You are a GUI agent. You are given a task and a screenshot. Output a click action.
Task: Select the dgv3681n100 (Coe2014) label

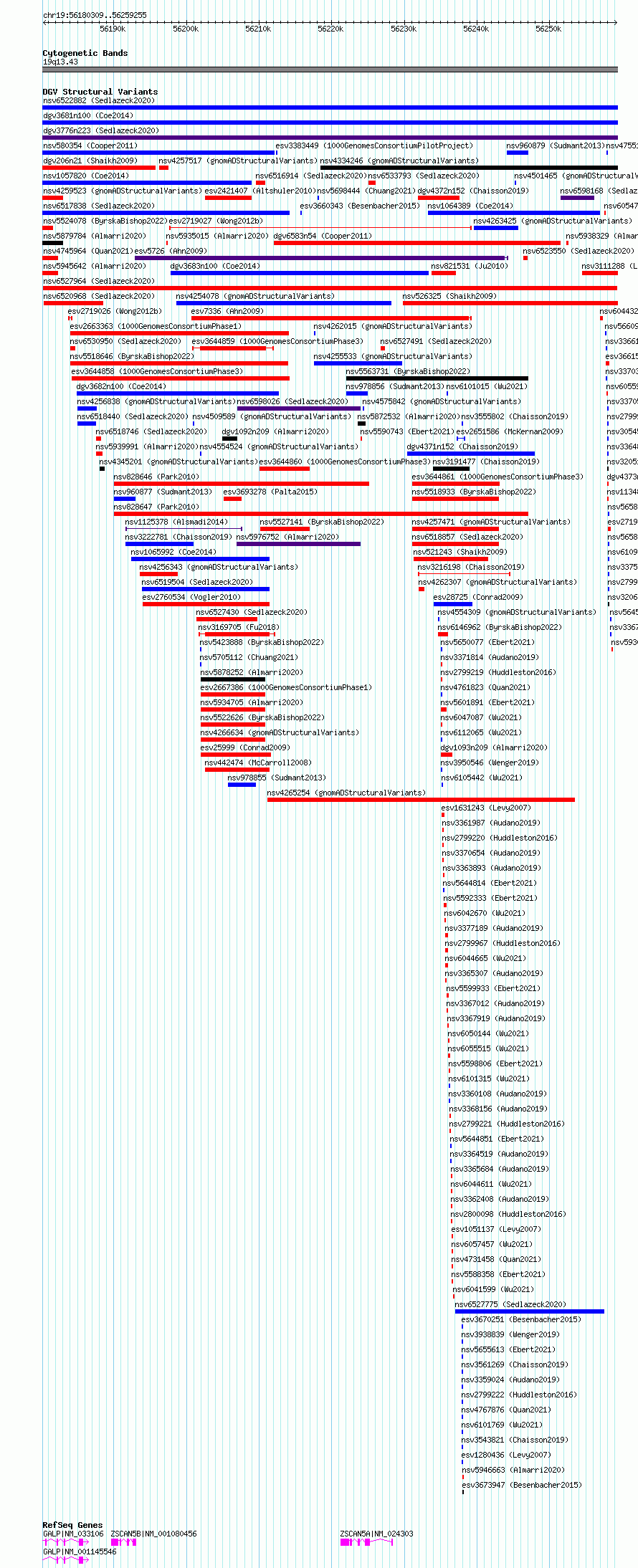click(88, 115)
